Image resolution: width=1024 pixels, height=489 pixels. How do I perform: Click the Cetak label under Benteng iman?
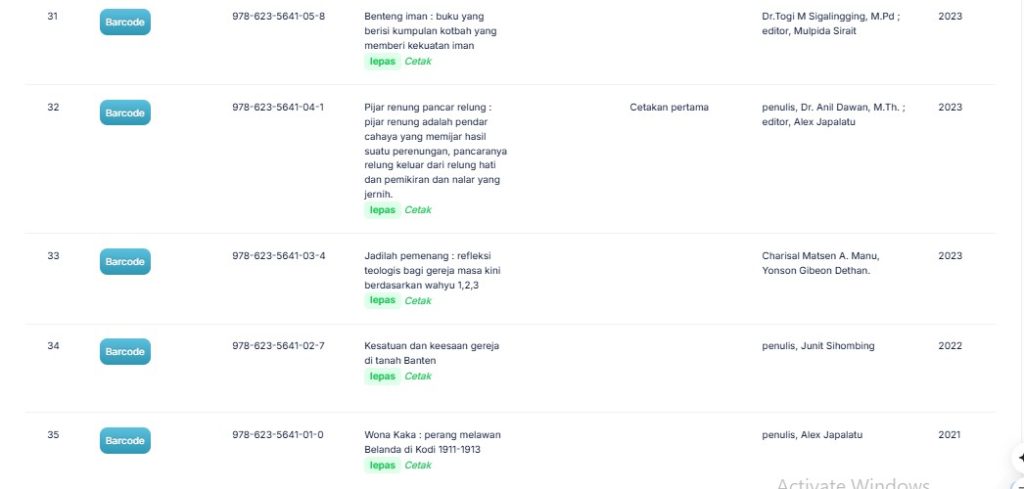pos(418,61)
